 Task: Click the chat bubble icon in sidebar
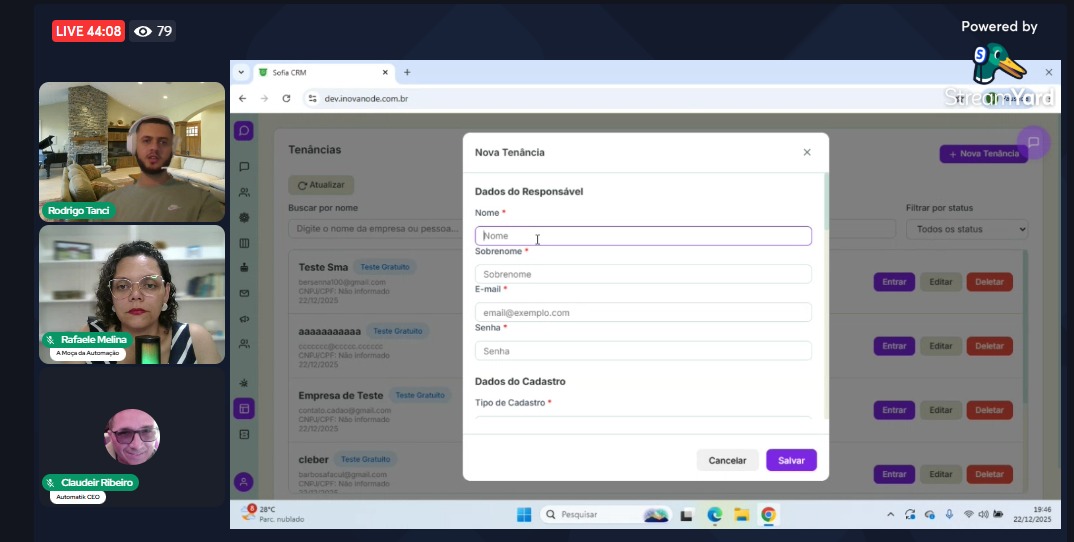(x=244, y=167)
